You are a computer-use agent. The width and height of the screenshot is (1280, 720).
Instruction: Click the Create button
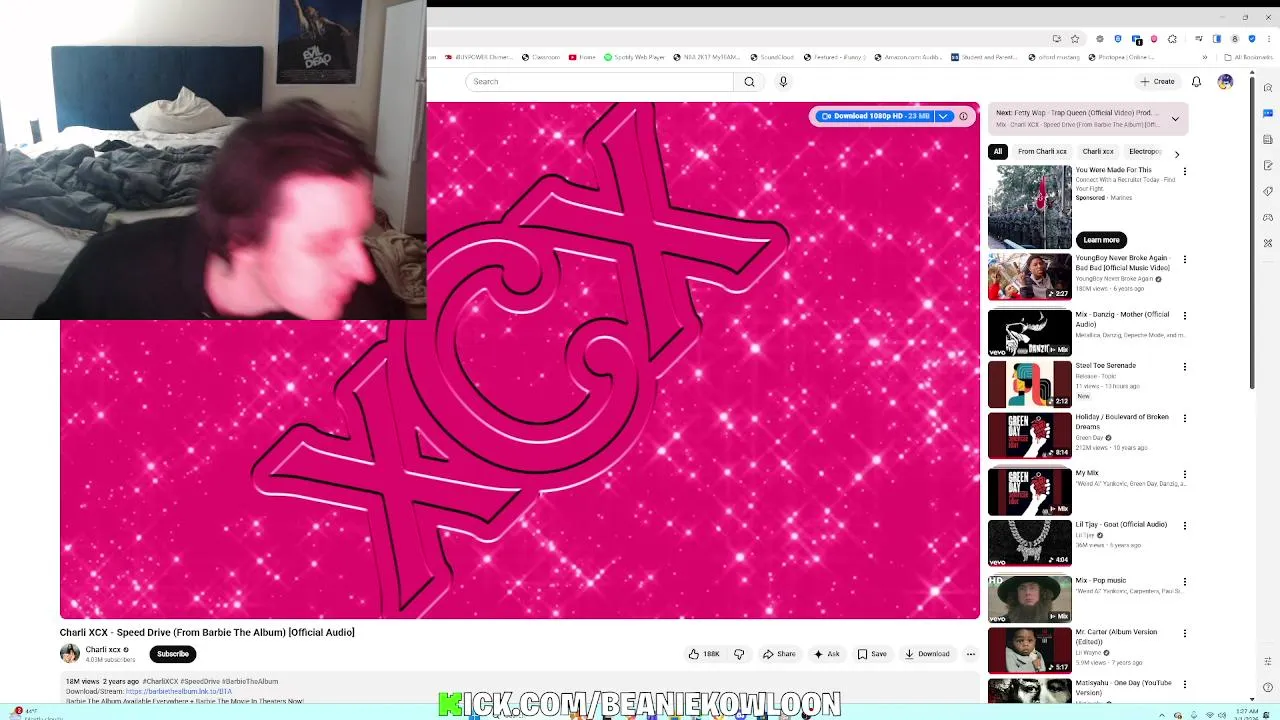coord(1157,82)
